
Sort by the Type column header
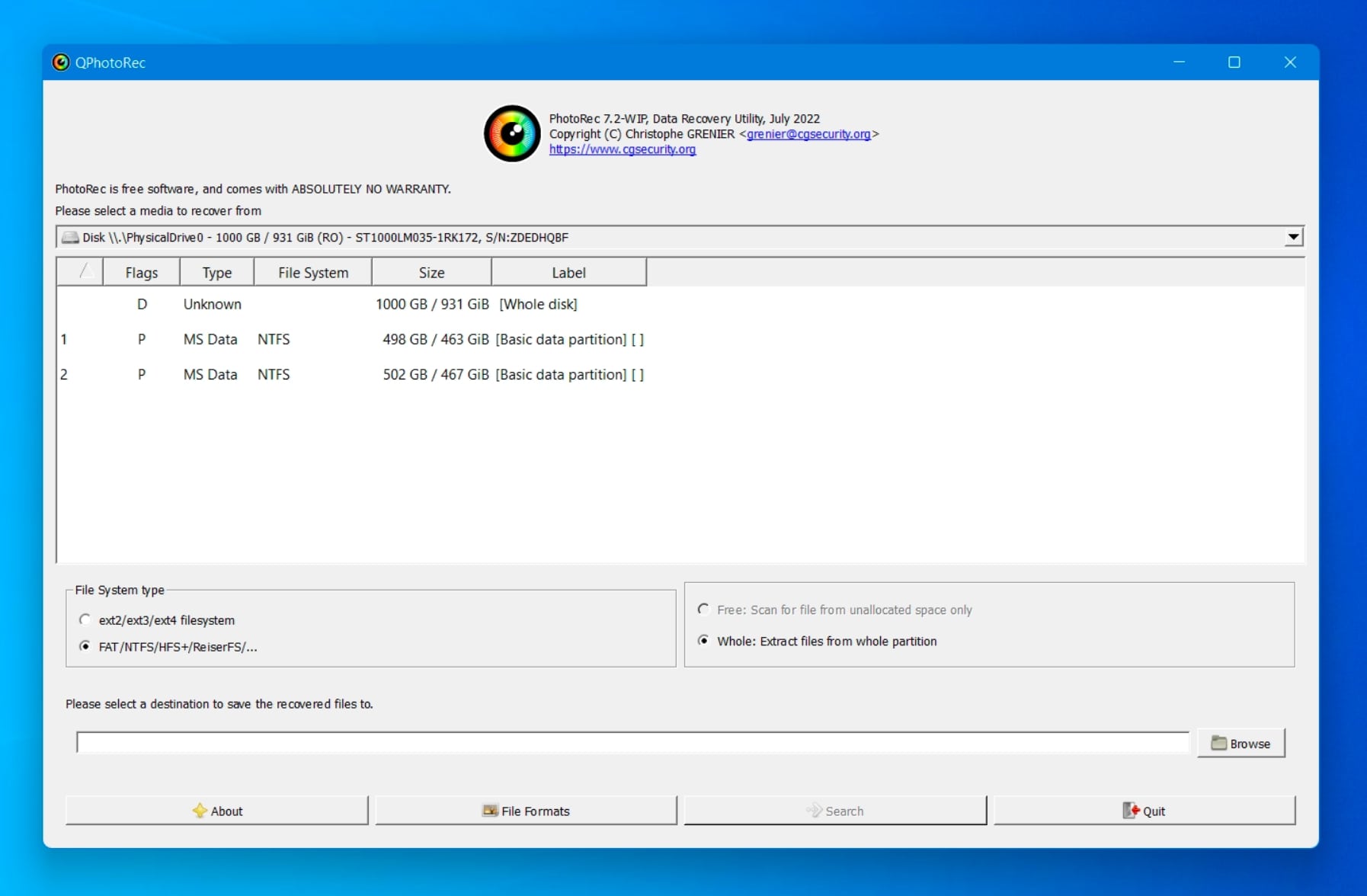pos(217,273)
